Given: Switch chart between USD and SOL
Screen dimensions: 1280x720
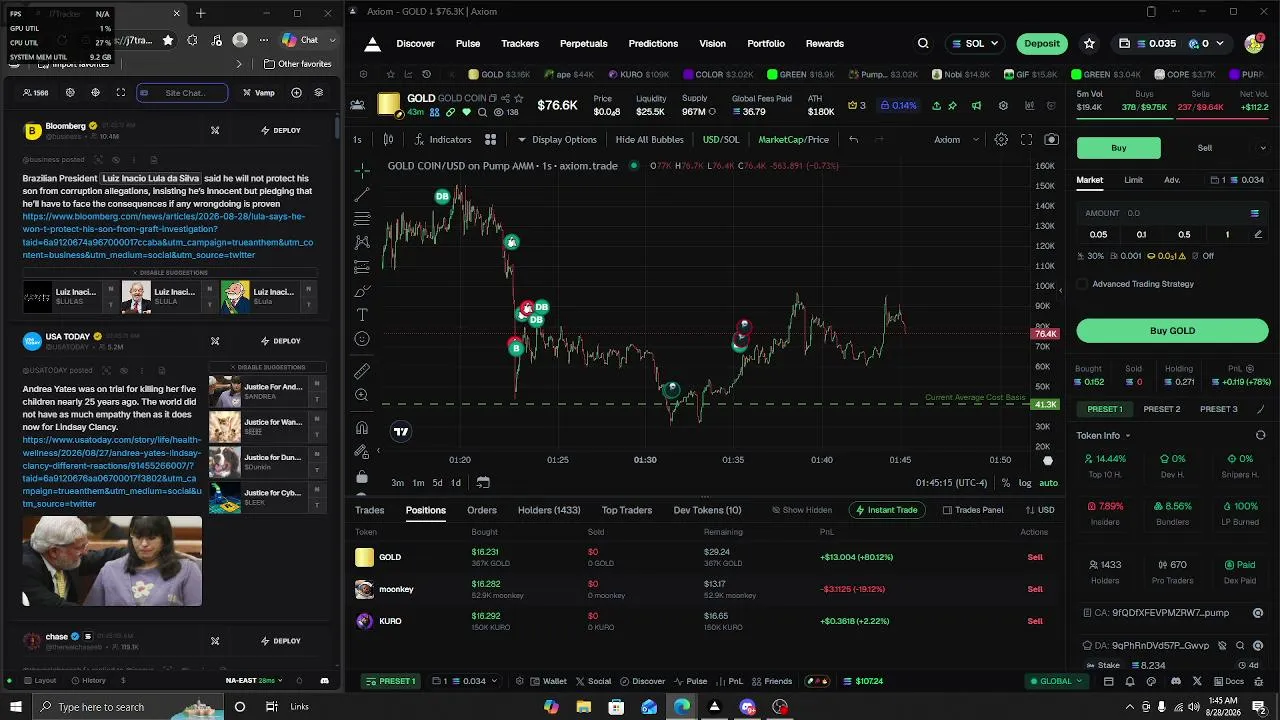Looking at the screenshot, I should tap(721, 140).
